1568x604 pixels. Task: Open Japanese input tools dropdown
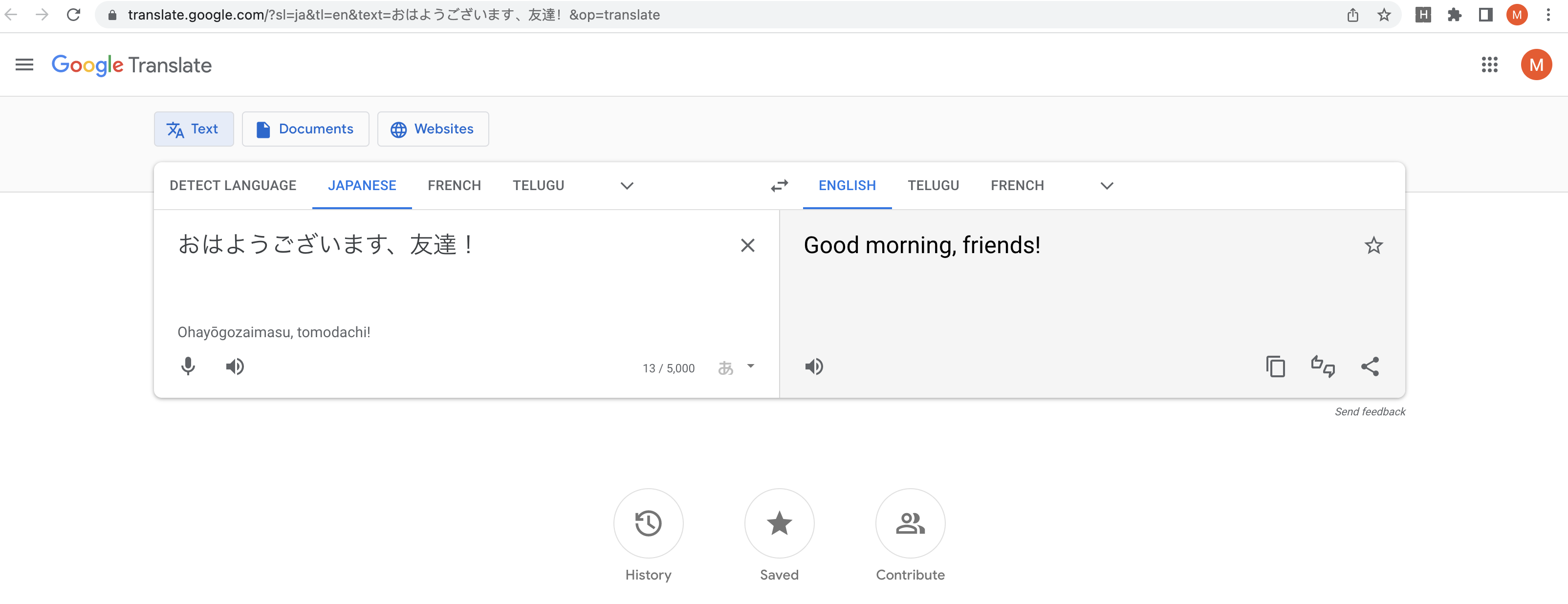click(751, 366)
